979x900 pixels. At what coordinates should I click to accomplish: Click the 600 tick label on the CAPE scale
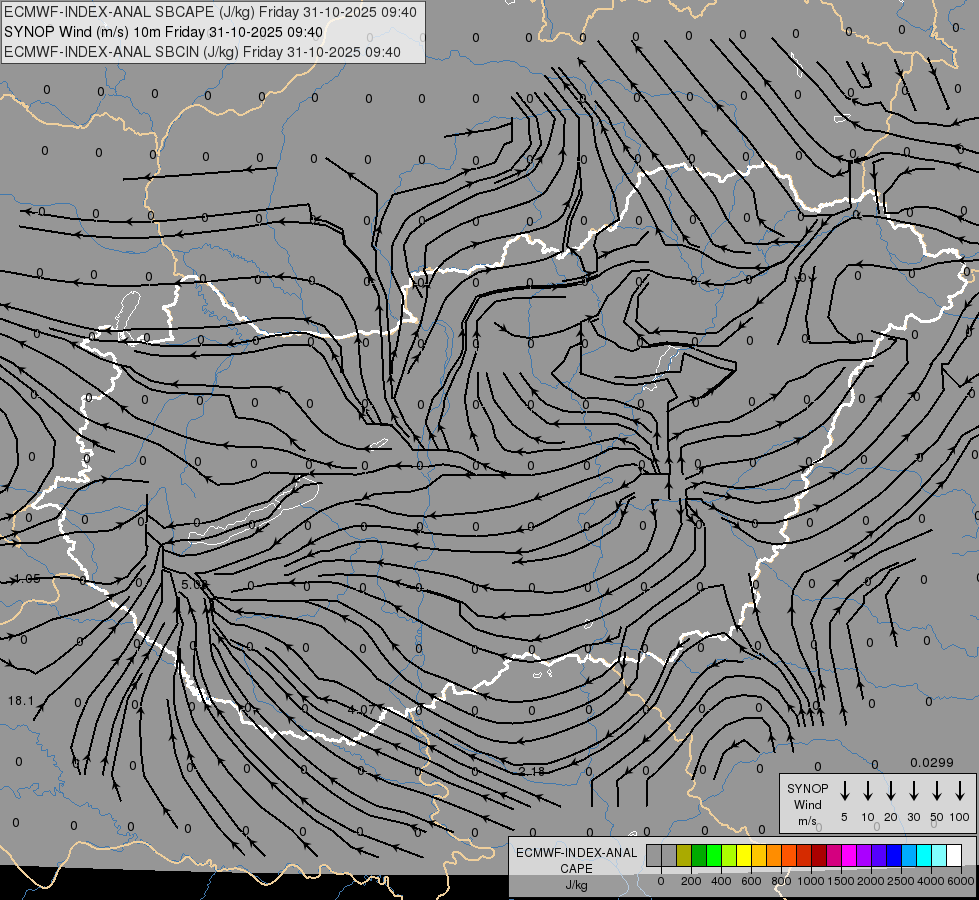coord(751,881)
